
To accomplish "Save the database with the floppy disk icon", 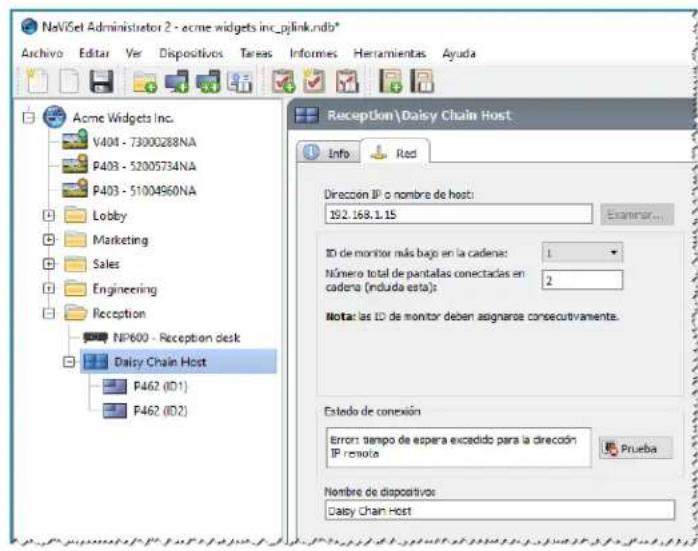I will pos(101,81).
